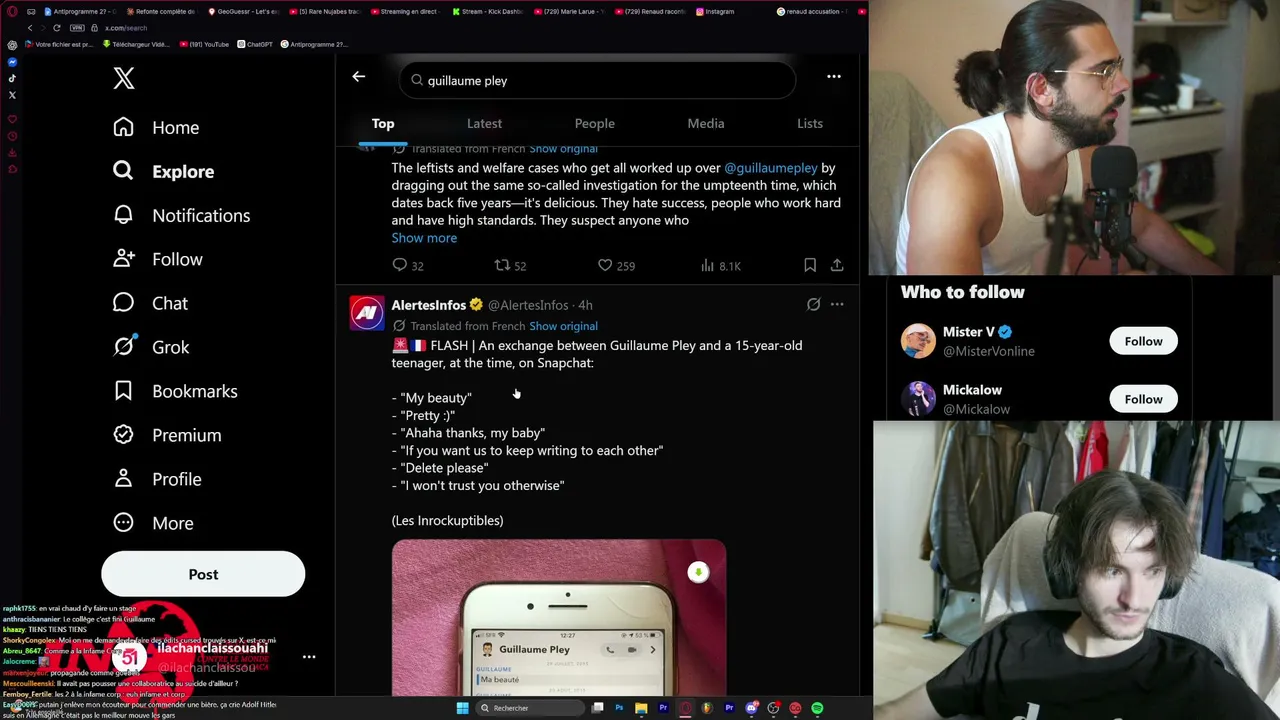The width and height of the screenshot is (1280, 720).
Task: Click the Grok icon on AlertesInfos post
Action: tap(814, 305)
